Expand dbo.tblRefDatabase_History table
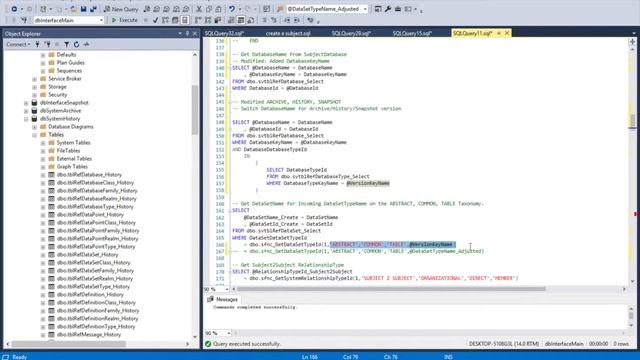 tap(43, 175)
